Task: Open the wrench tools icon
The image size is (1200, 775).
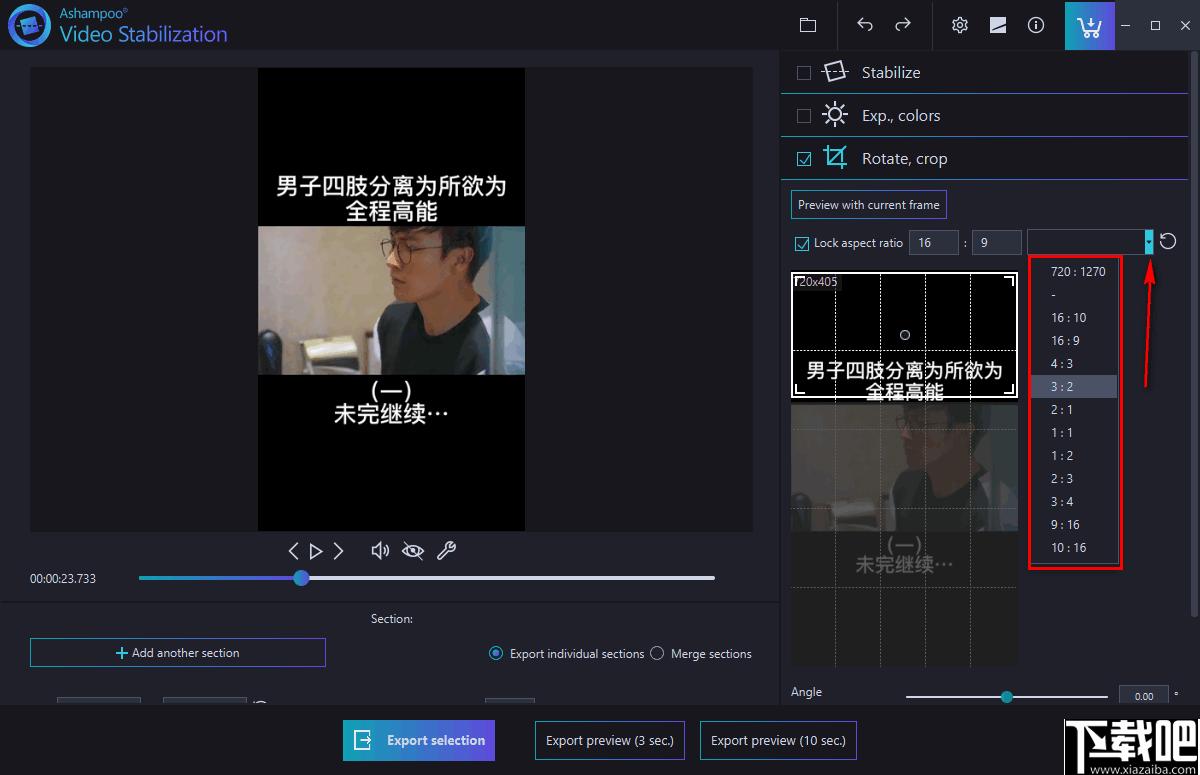Action: coord(447,551)
